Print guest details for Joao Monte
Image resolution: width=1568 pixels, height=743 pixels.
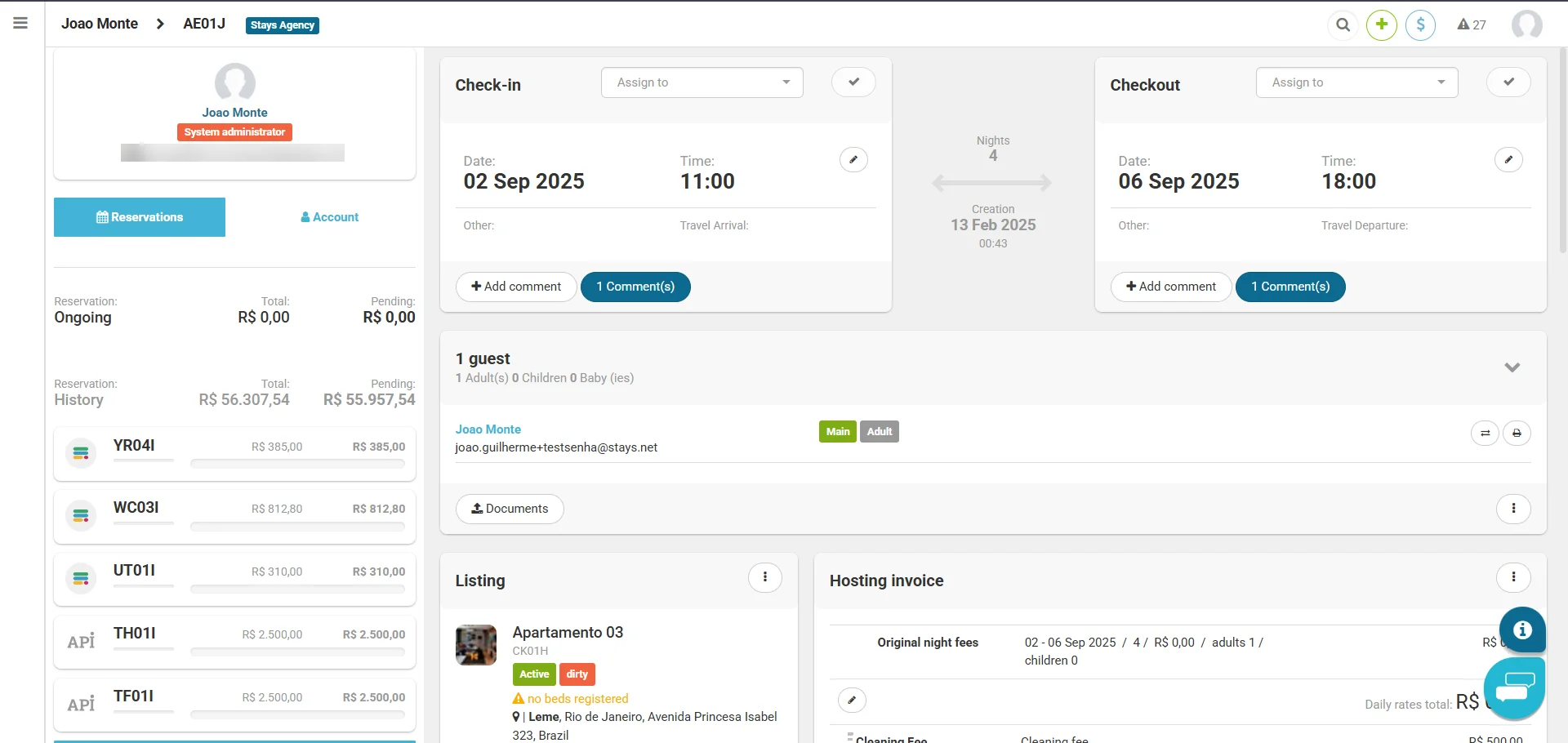[1517, 433]
